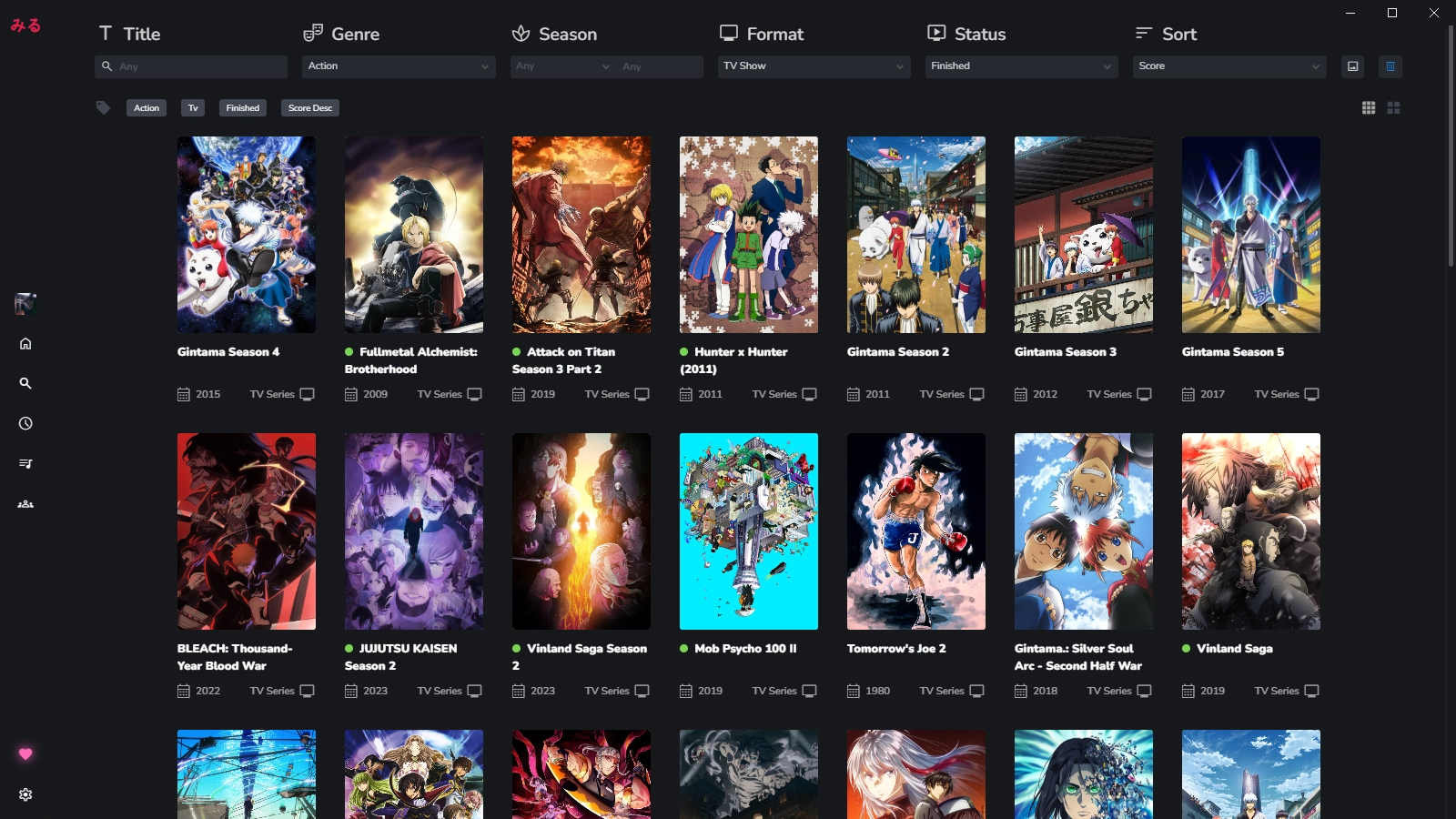Click the Action filter tag chip

(x=147, y=108)
